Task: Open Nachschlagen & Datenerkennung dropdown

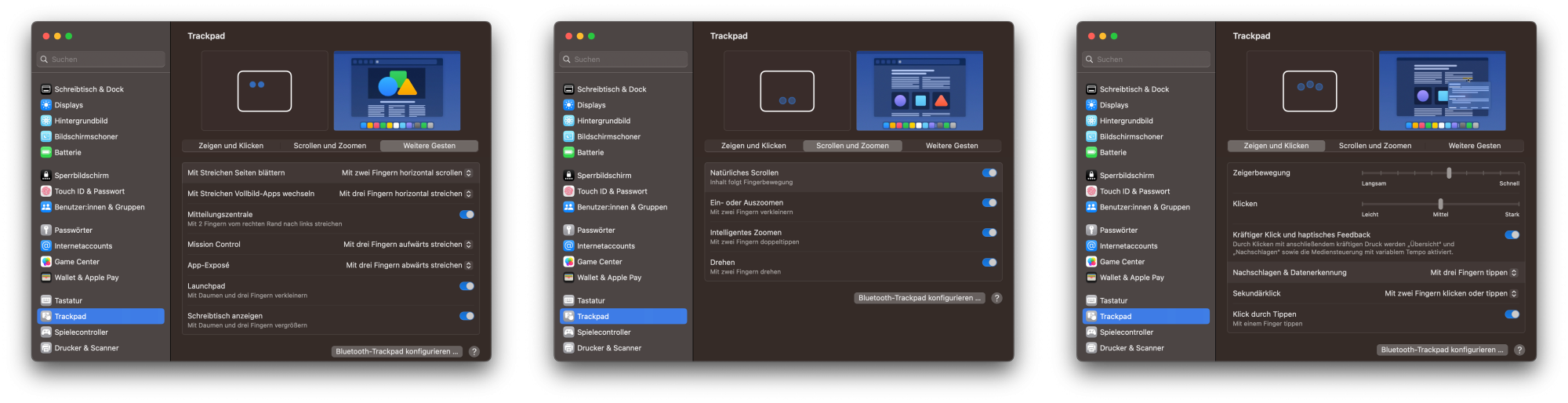Action: [1474, 273]
